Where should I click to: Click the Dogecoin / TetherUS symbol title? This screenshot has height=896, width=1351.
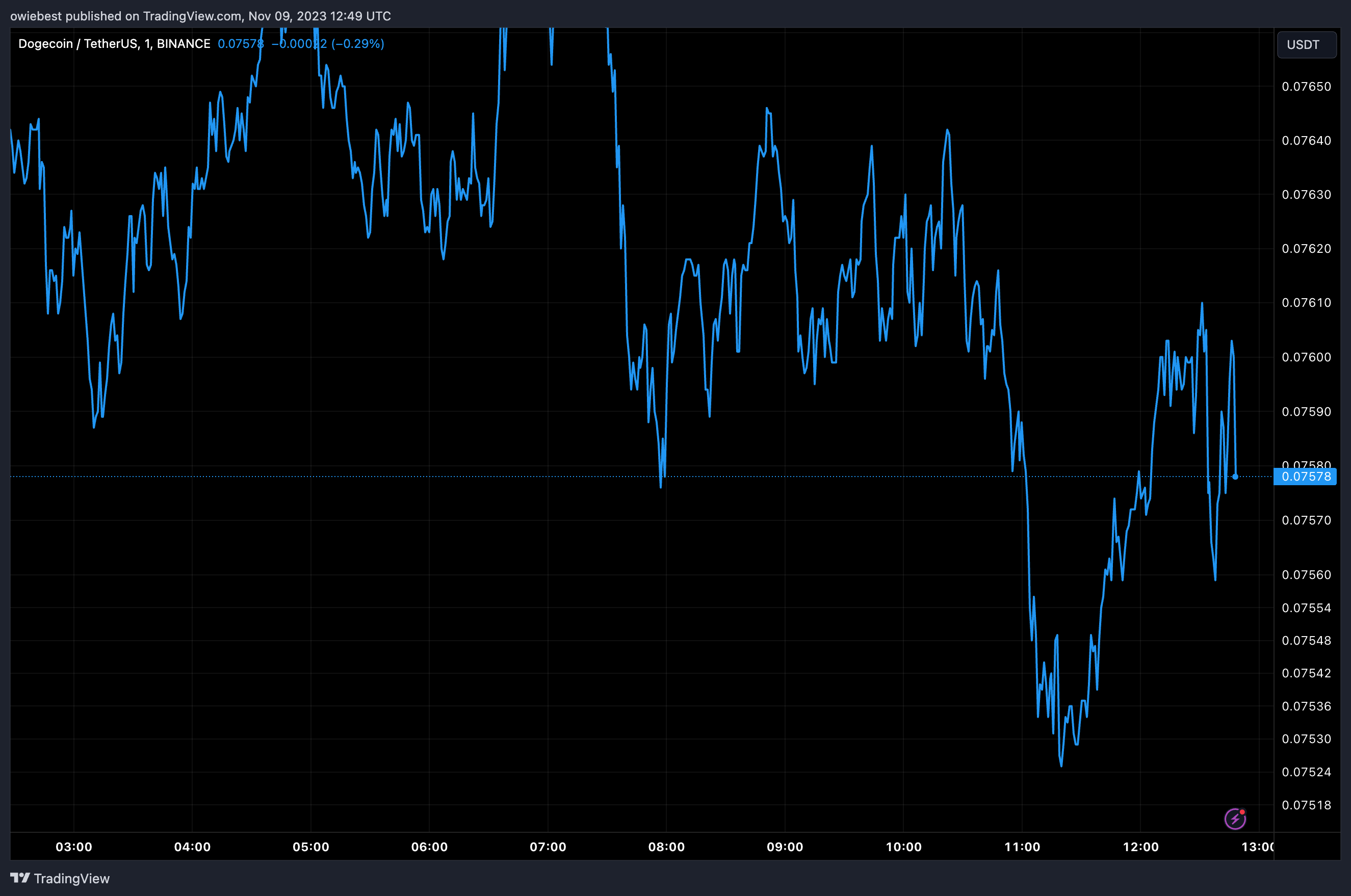coord(114,44)
